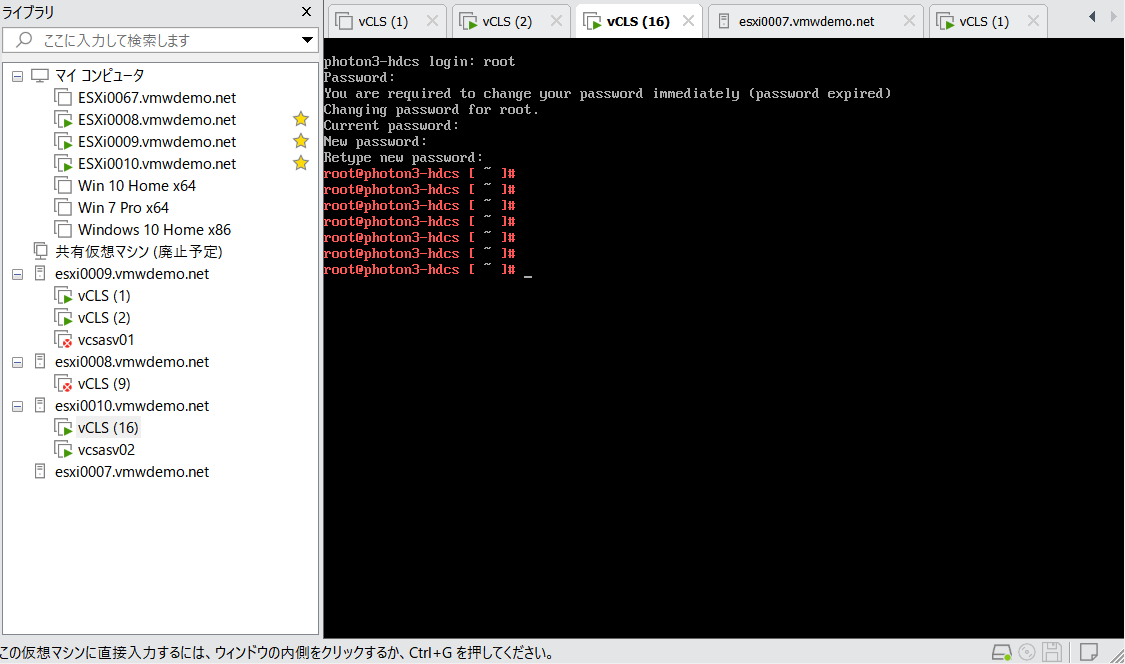Click the ライブラリ panel title
1125x664 pixels.
coord(27,12)
